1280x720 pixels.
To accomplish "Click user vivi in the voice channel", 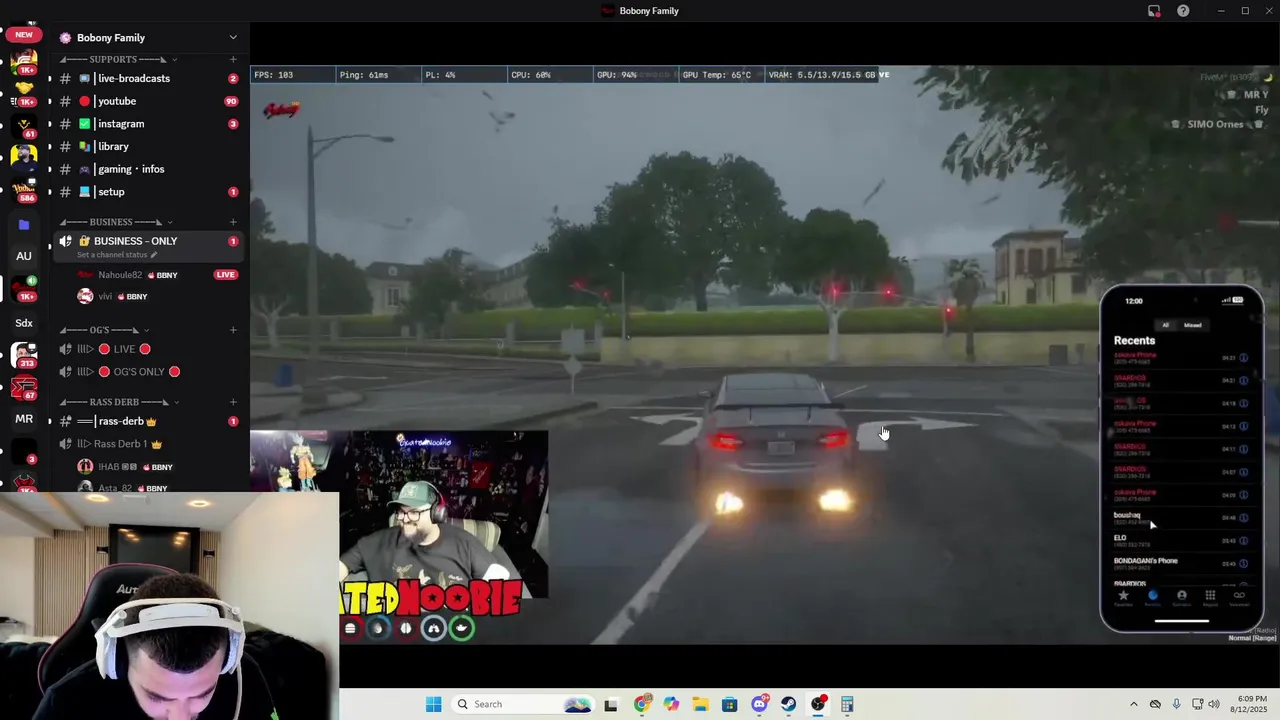I will (112, 296).
